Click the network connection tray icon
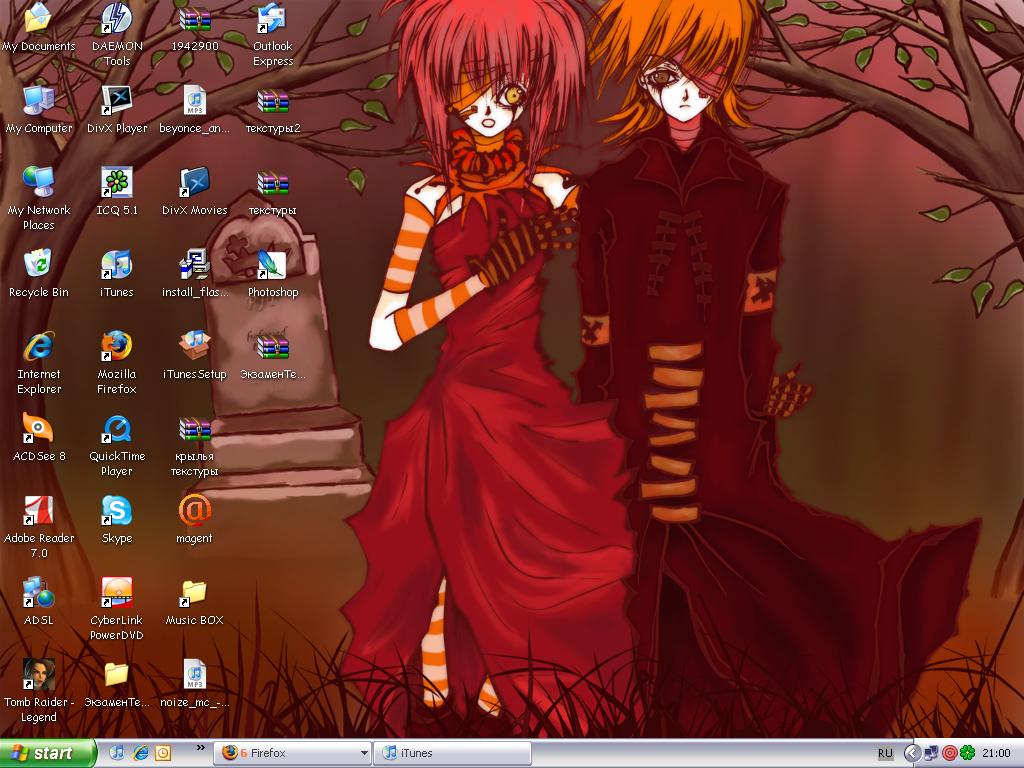 point(931,753)
